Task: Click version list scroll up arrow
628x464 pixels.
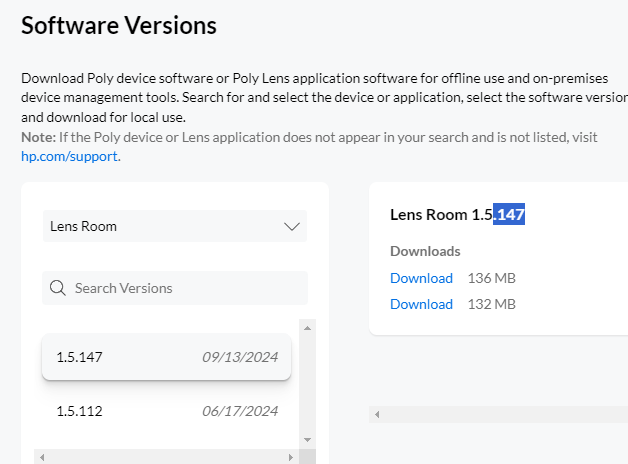Action: 307,328
